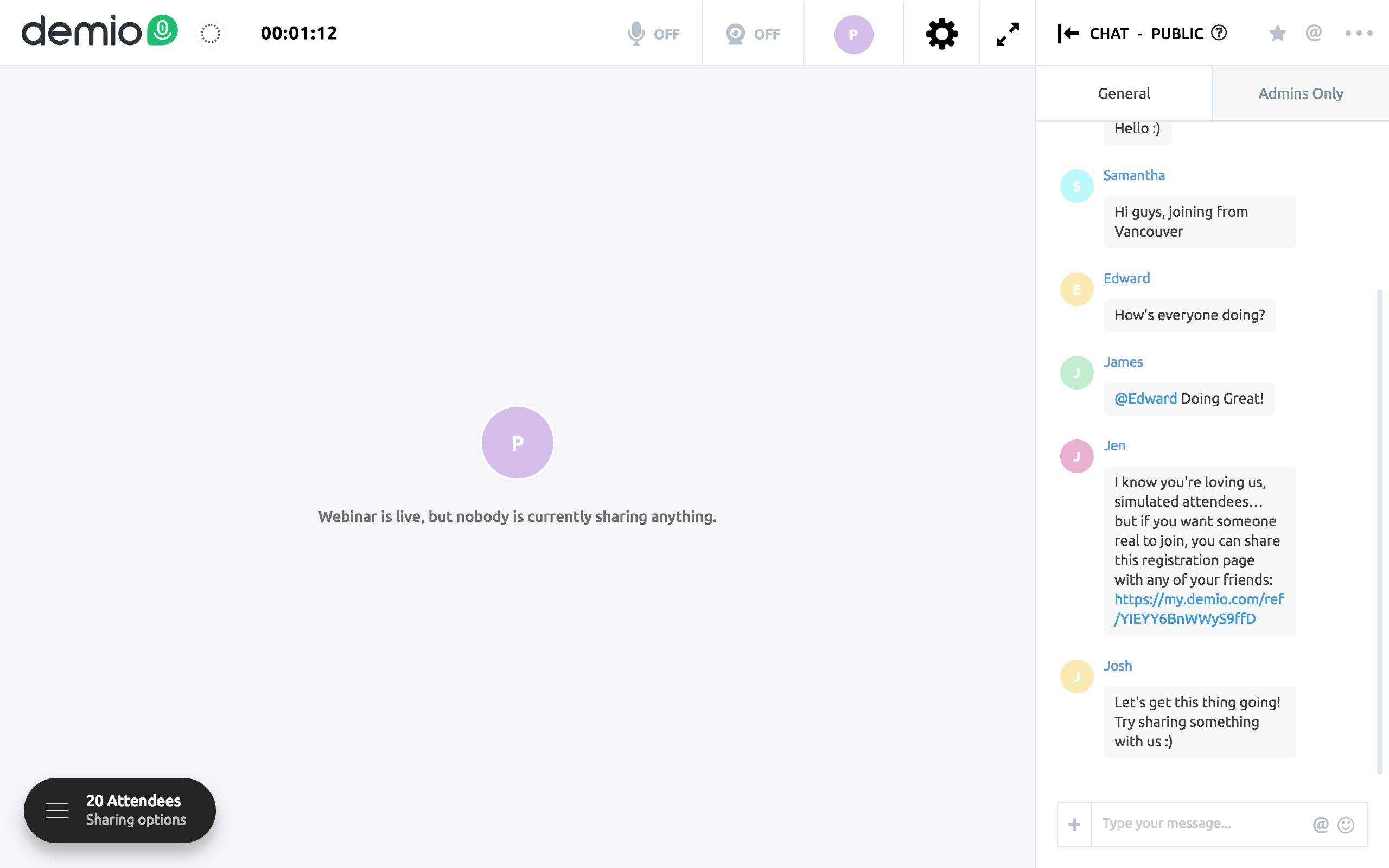1389x868 pixels.
Task: Enter fullscreen with the expand arrows icon
Action: [x=1008, y=34]
